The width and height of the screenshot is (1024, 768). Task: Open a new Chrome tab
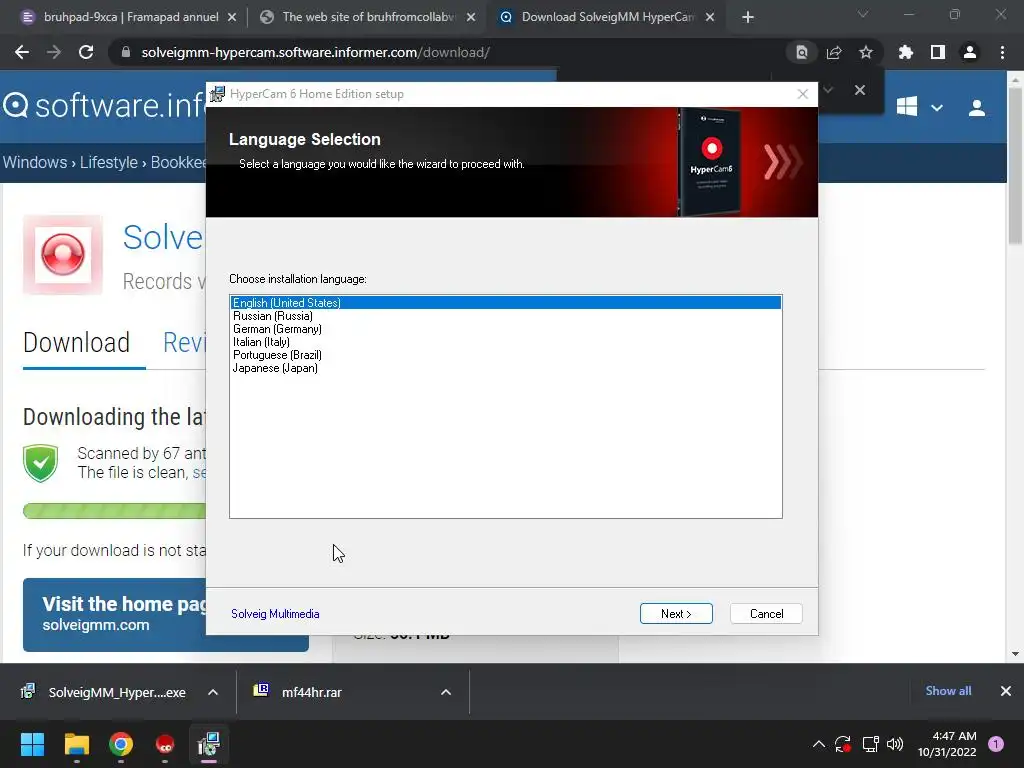748,18
